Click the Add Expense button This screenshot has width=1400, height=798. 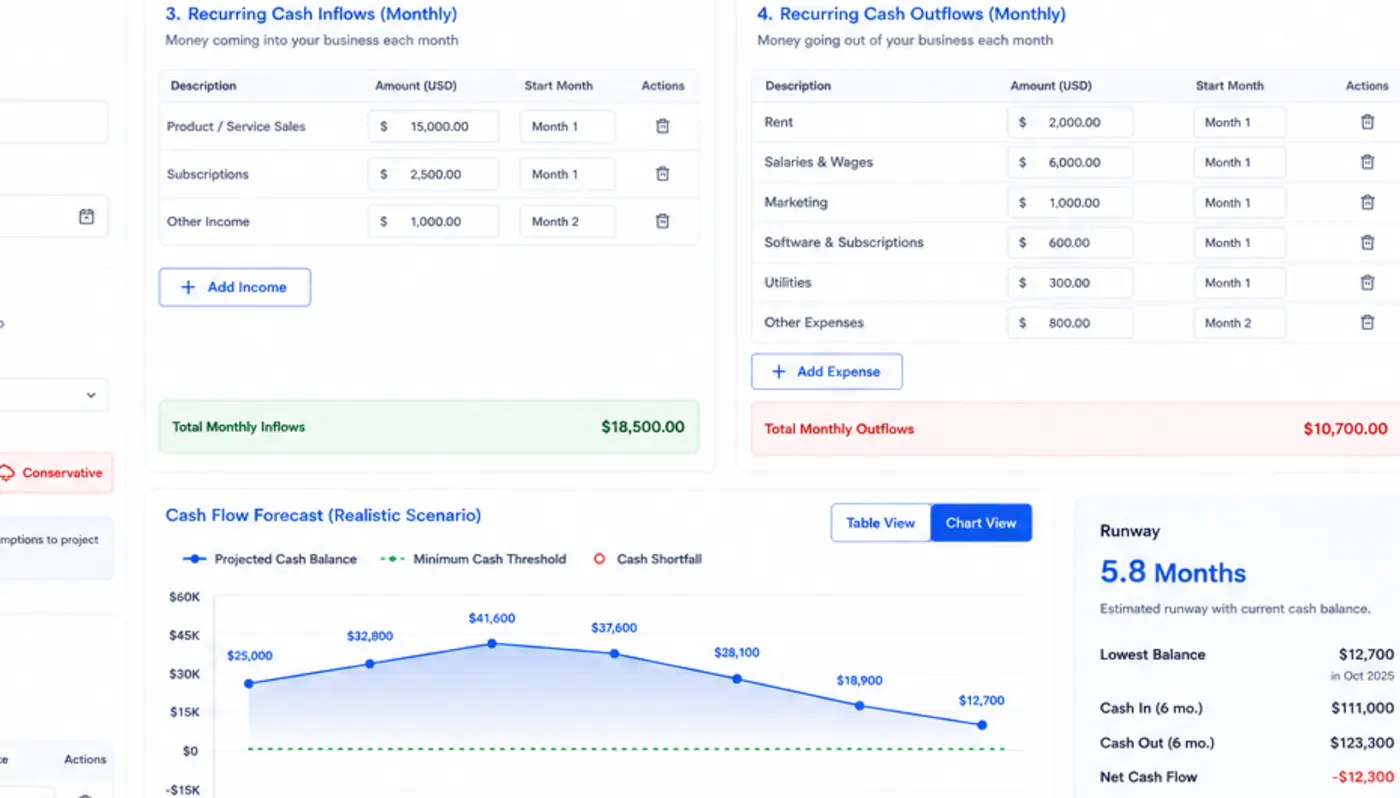coord(827,371)
